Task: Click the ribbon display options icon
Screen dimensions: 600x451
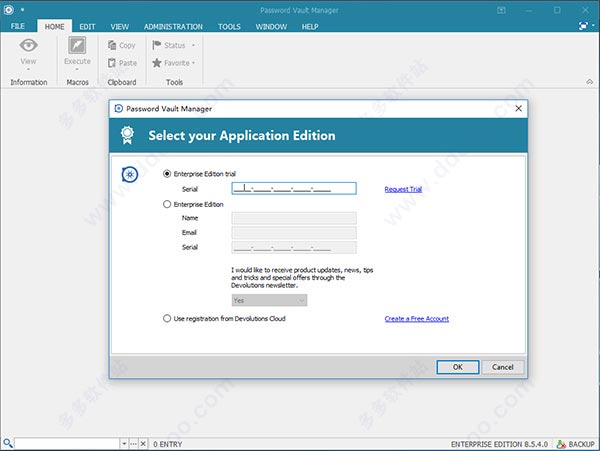Action: [x=501, y=10]
